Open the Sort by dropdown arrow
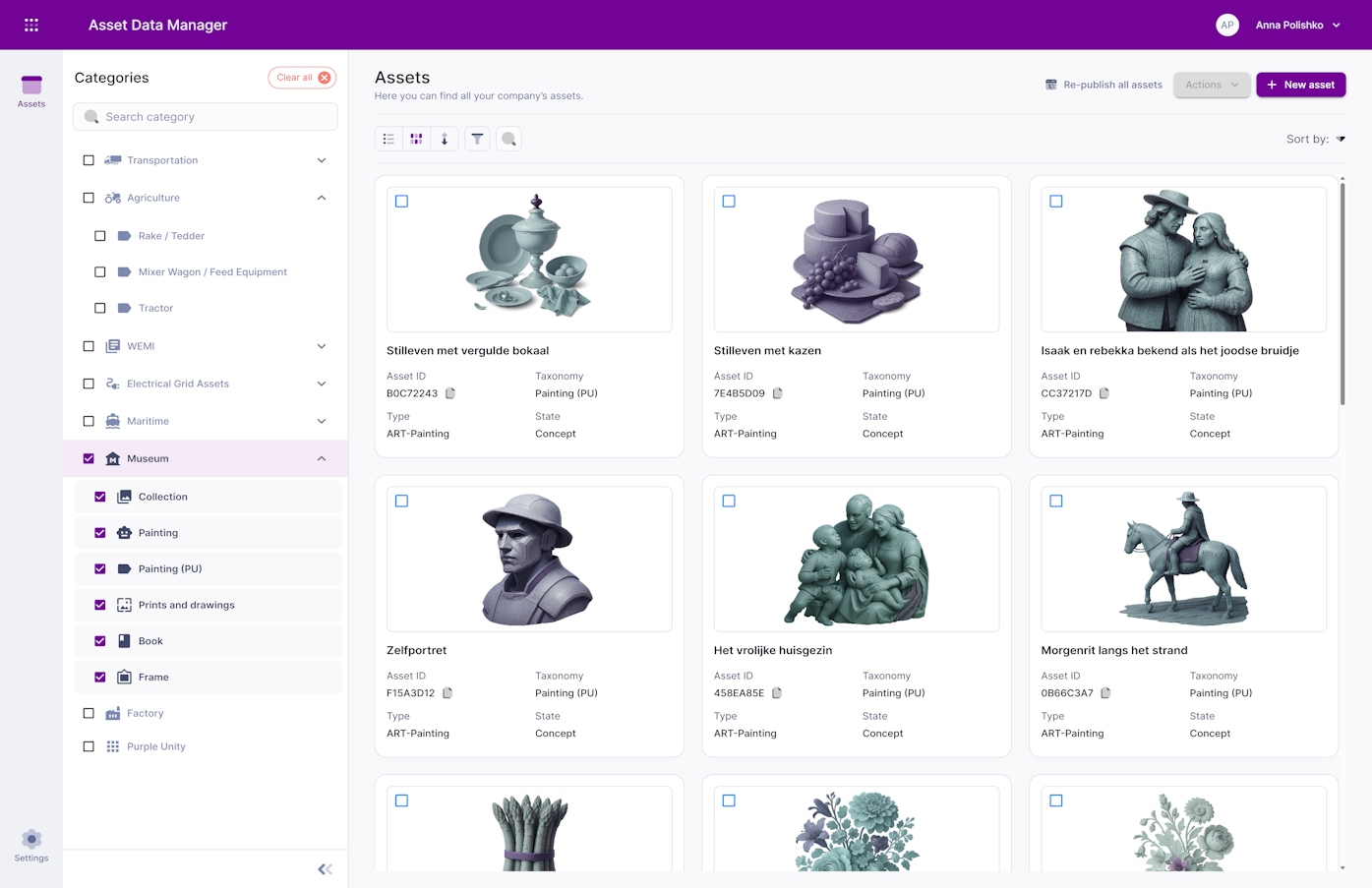Image resolution: width=1372 pixels, height=888 pixels. pos(1341,139)
